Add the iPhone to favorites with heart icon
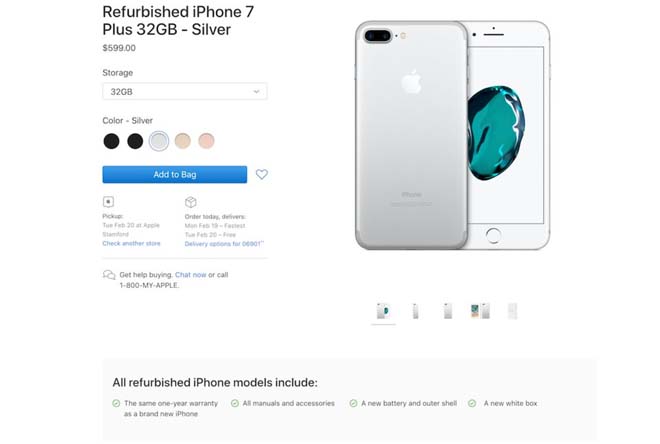This screenshot has height=444, width=660. coord(261,174)
